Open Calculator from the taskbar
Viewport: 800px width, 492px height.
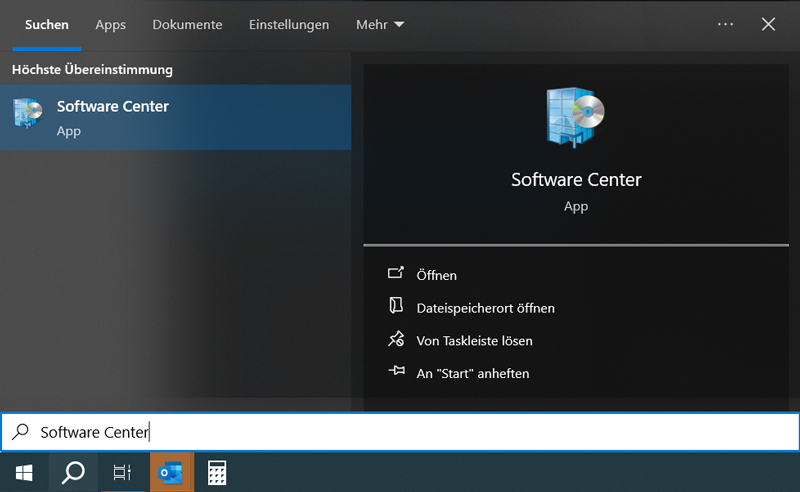pos(217,473)
